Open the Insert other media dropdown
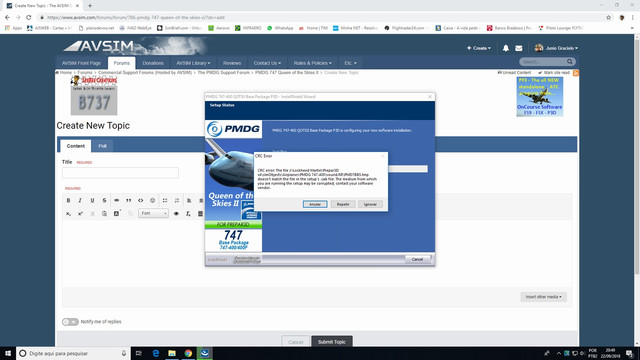The width and height of the screenshot is (640, 360). point(543,297)
